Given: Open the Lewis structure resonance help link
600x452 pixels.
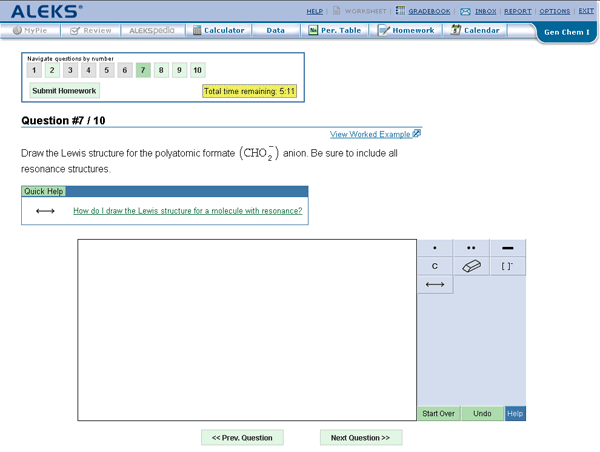Looking at the screenshot, I should point(187,211).
